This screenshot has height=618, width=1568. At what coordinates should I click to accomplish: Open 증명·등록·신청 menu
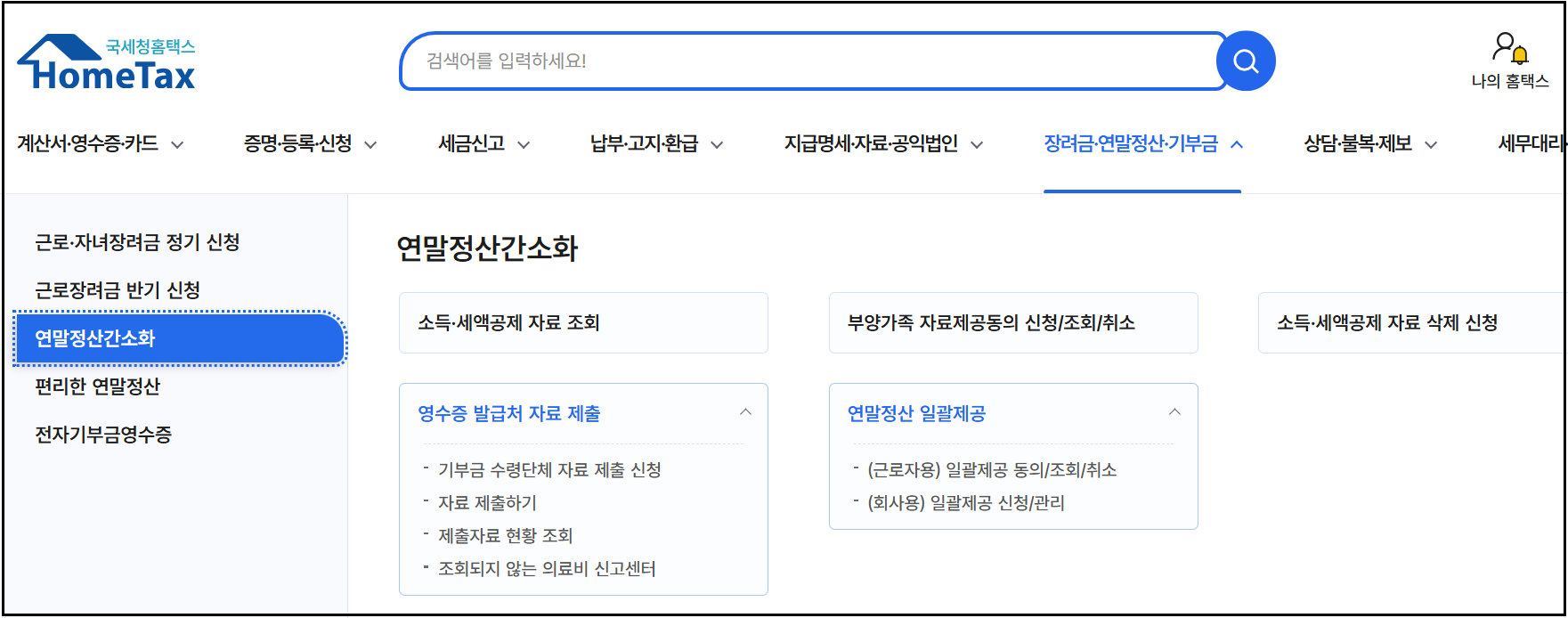pos(298,143)
